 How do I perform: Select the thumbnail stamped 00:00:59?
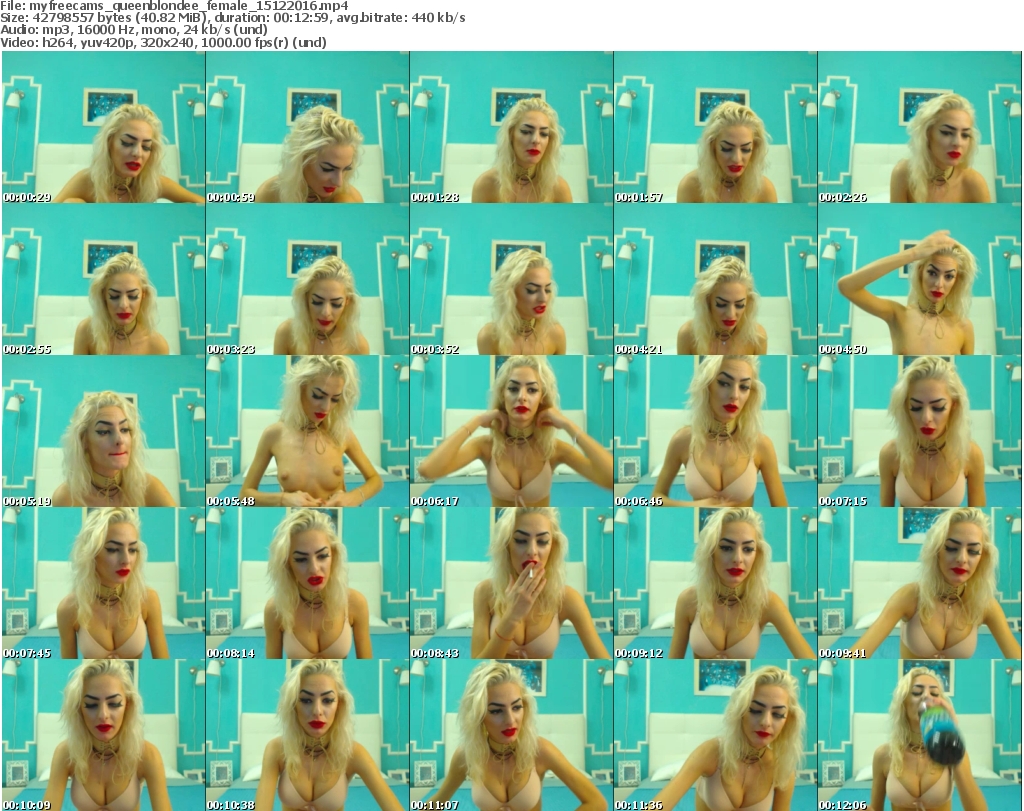(x=308, y=127)
